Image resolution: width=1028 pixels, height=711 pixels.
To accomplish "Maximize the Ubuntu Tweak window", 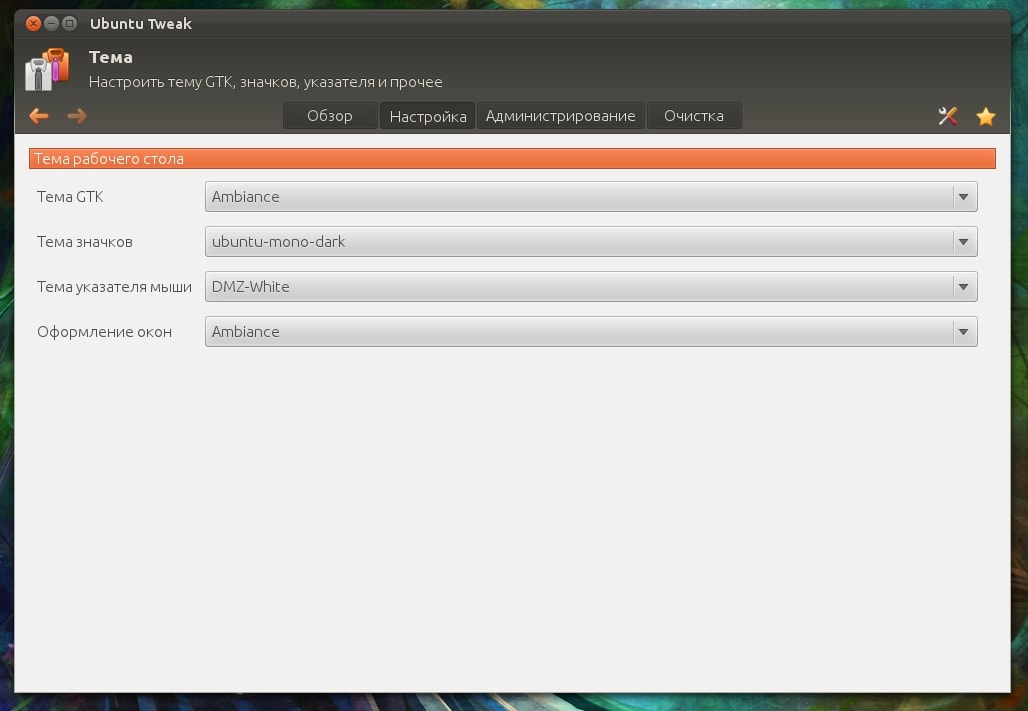I will coord(69,24).
